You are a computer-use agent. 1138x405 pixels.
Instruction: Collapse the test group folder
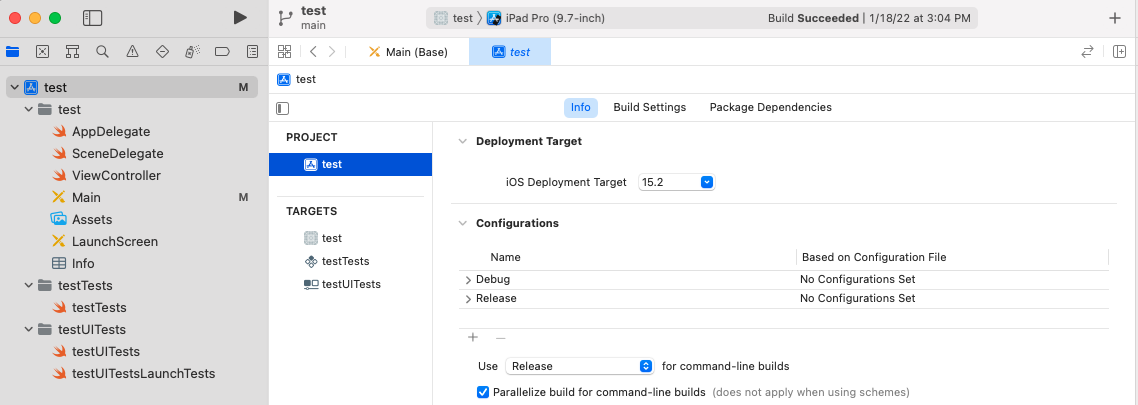[29, 110]
